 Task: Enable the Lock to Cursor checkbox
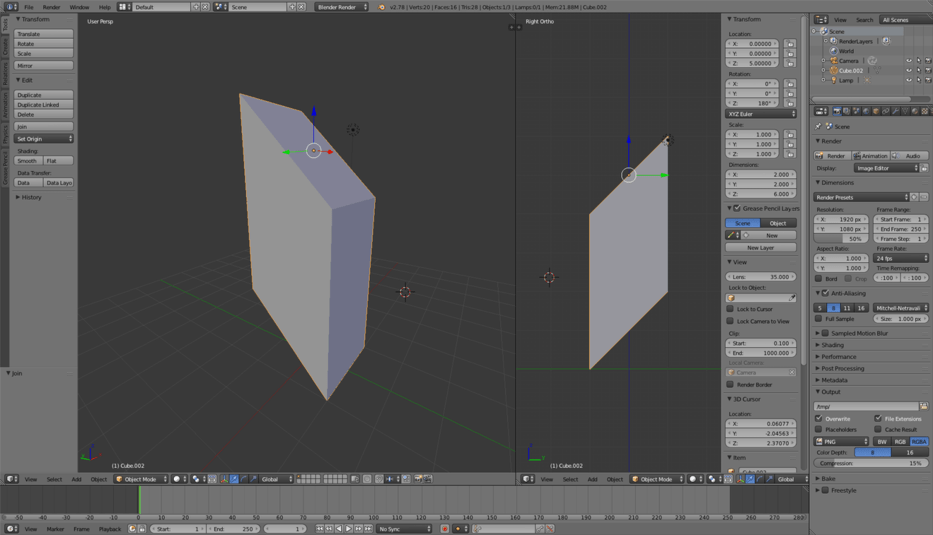(731, 309)
